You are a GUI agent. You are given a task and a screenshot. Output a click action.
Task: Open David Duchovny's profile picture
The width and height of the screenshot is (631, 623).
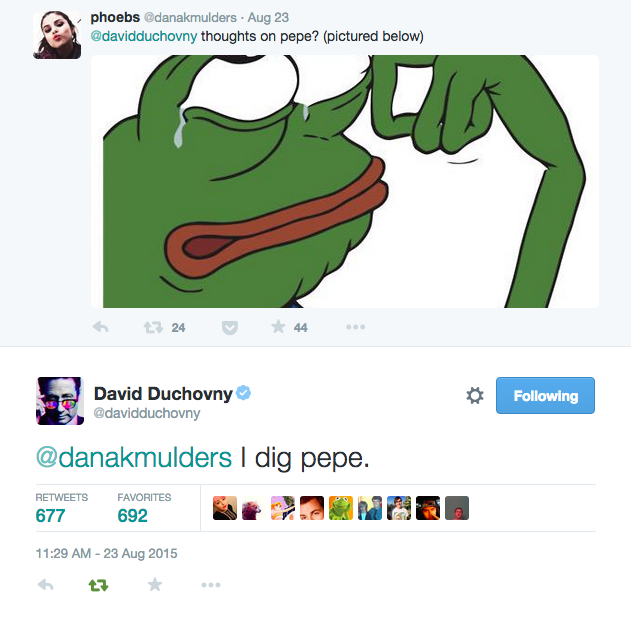click(x=60, y=401)
